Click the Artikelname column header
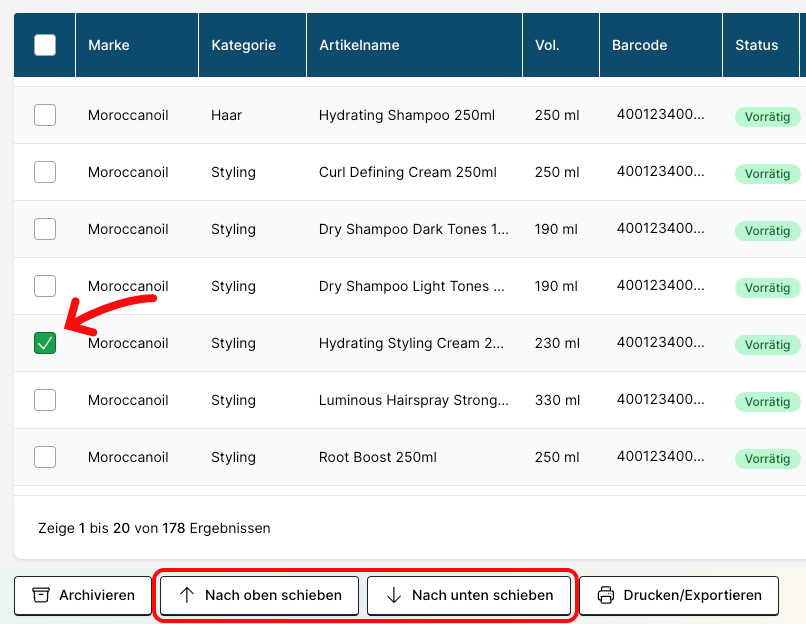806x624 pixels. click(359, 45)
